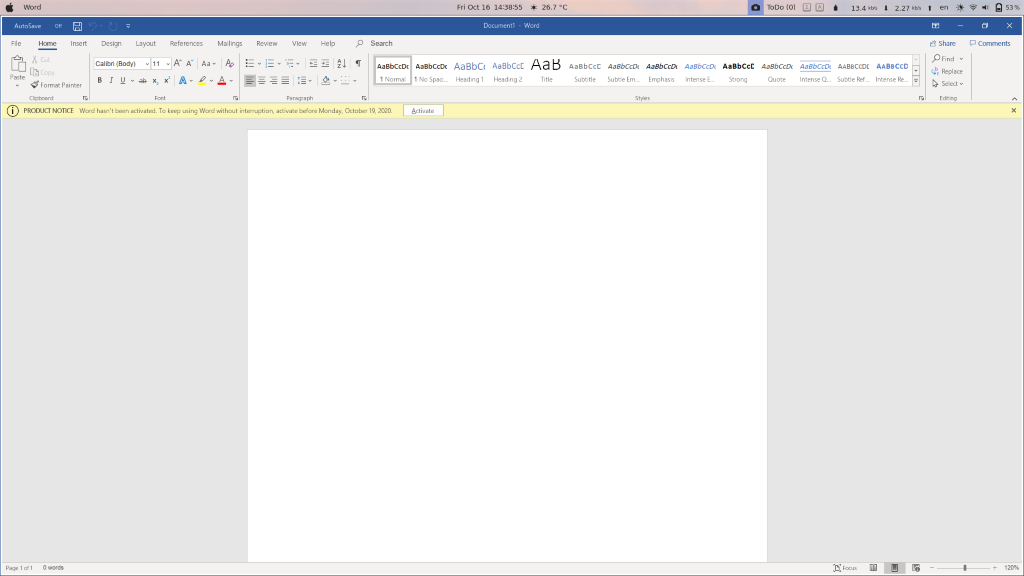1024x576 pixels.
Task: Open the File tab
Action: point(16,44)
